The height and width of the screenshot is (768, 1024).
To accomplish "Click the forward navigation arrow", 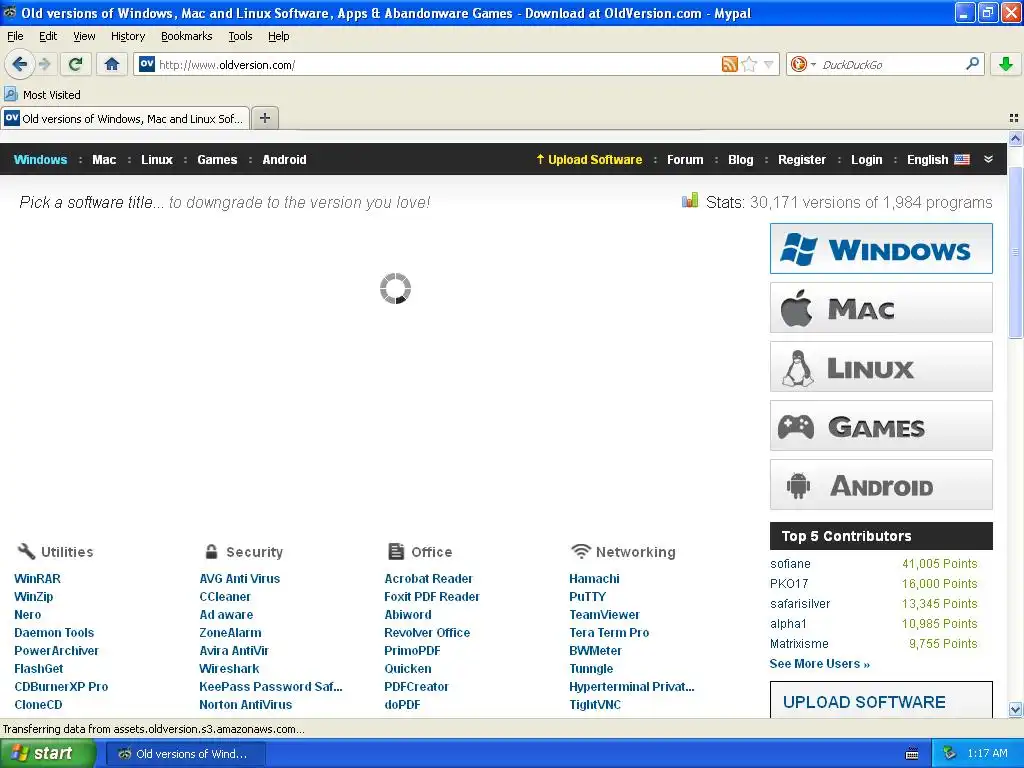I will [x=44, y=64].
